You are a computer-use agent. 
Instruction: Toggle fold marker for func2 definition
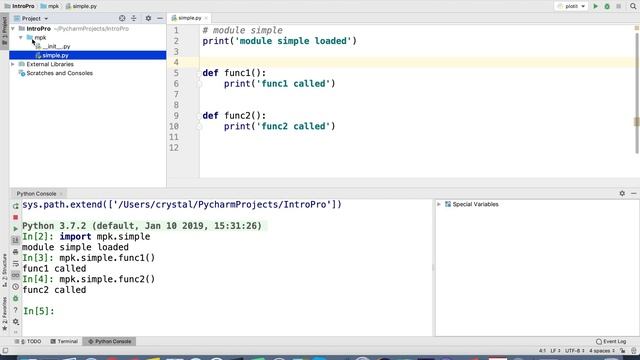(200, 116)
